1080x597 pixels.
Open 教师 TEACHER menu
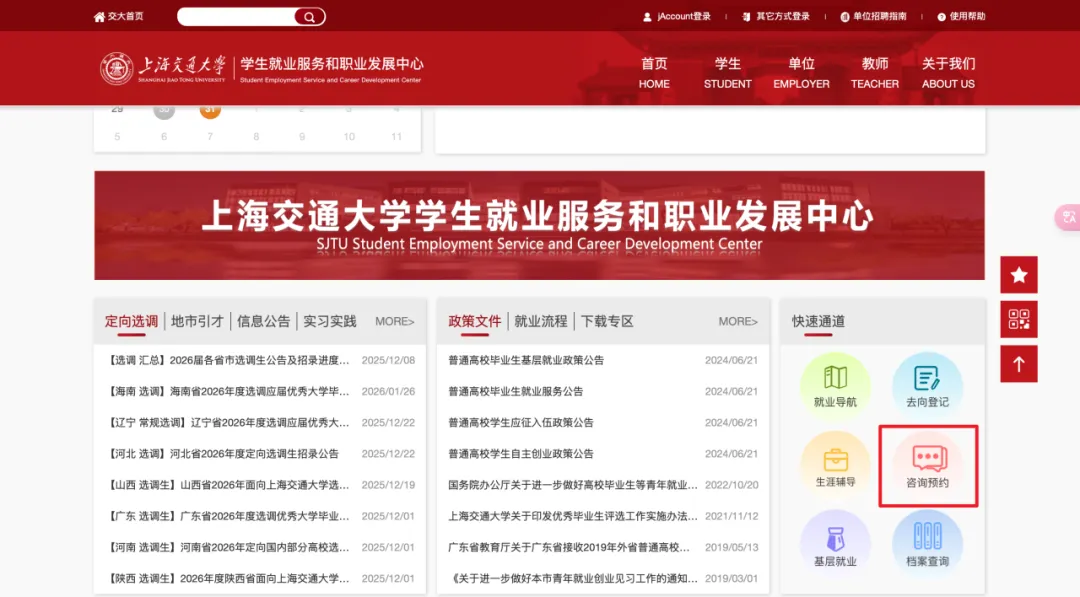point(875,73)
